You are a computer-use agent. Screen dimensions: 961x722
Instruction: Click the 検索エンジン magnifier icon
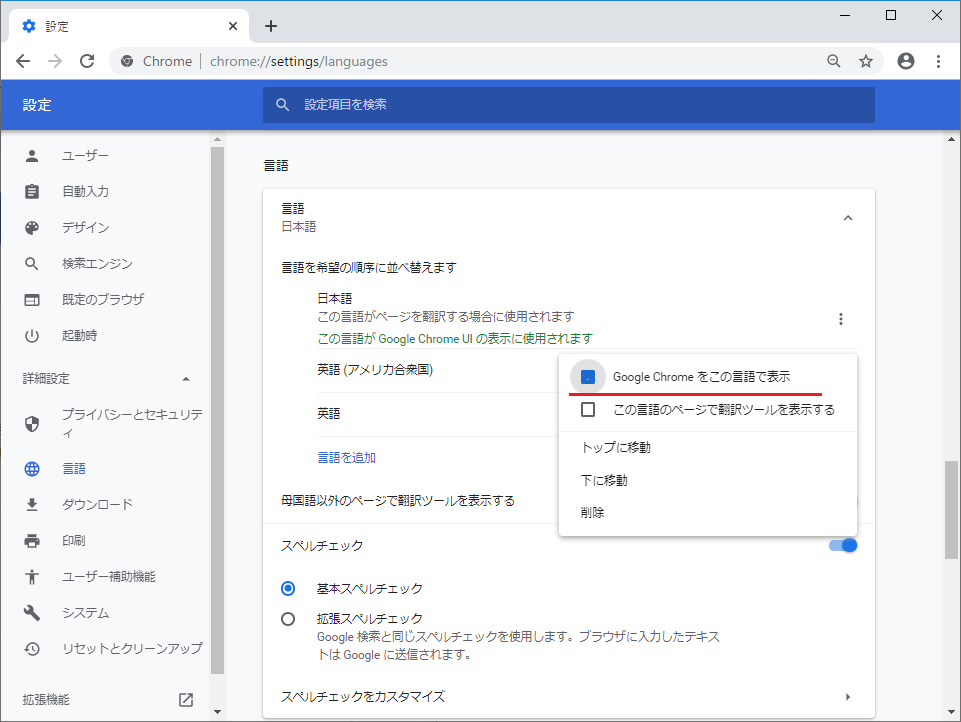[x=32, y=264]
